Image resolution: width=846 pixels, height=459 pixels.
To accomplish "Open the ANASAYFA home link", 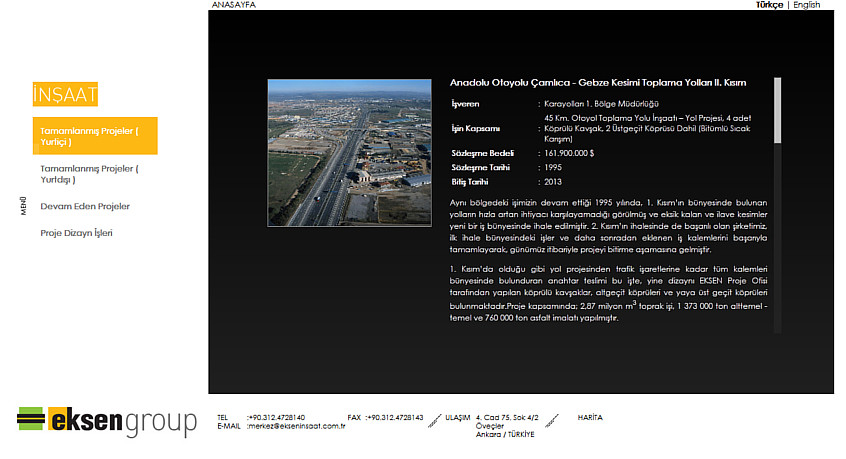I will (x=234, y=5).
